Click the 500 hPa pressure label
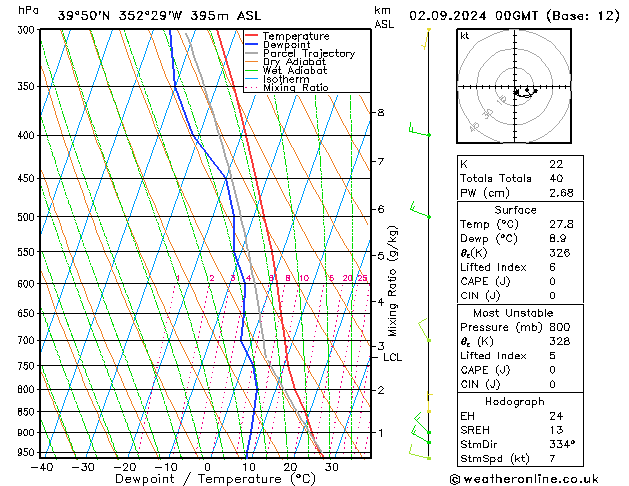The height and width of the screenshot is (486, 629). click(28, 217)
